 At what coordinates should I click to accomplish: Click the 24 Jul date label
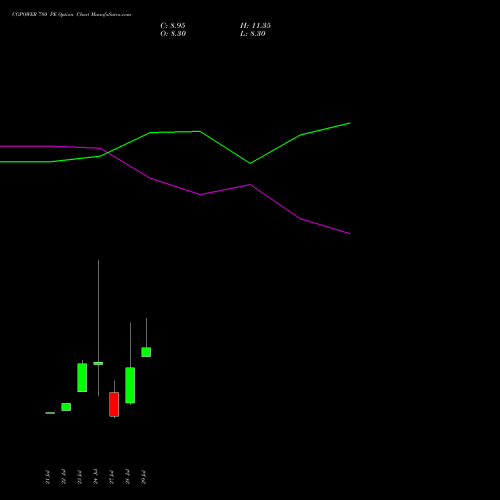pos(96,477)
